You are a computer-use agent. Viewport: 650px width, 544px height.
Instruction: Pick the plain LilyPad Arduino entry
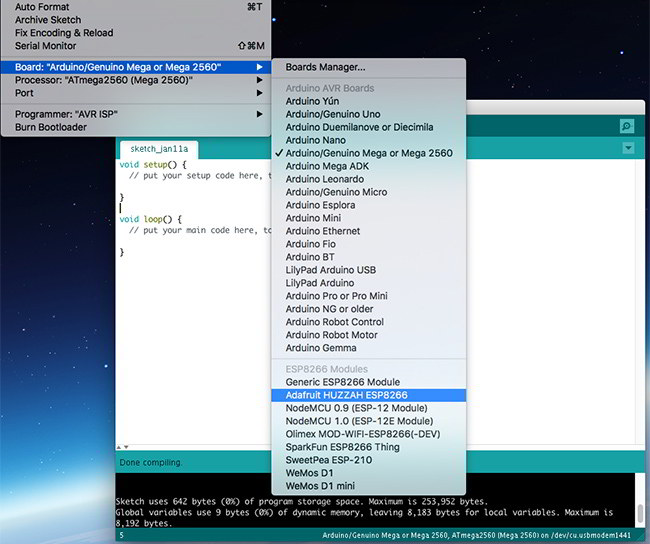click(369, 283)
